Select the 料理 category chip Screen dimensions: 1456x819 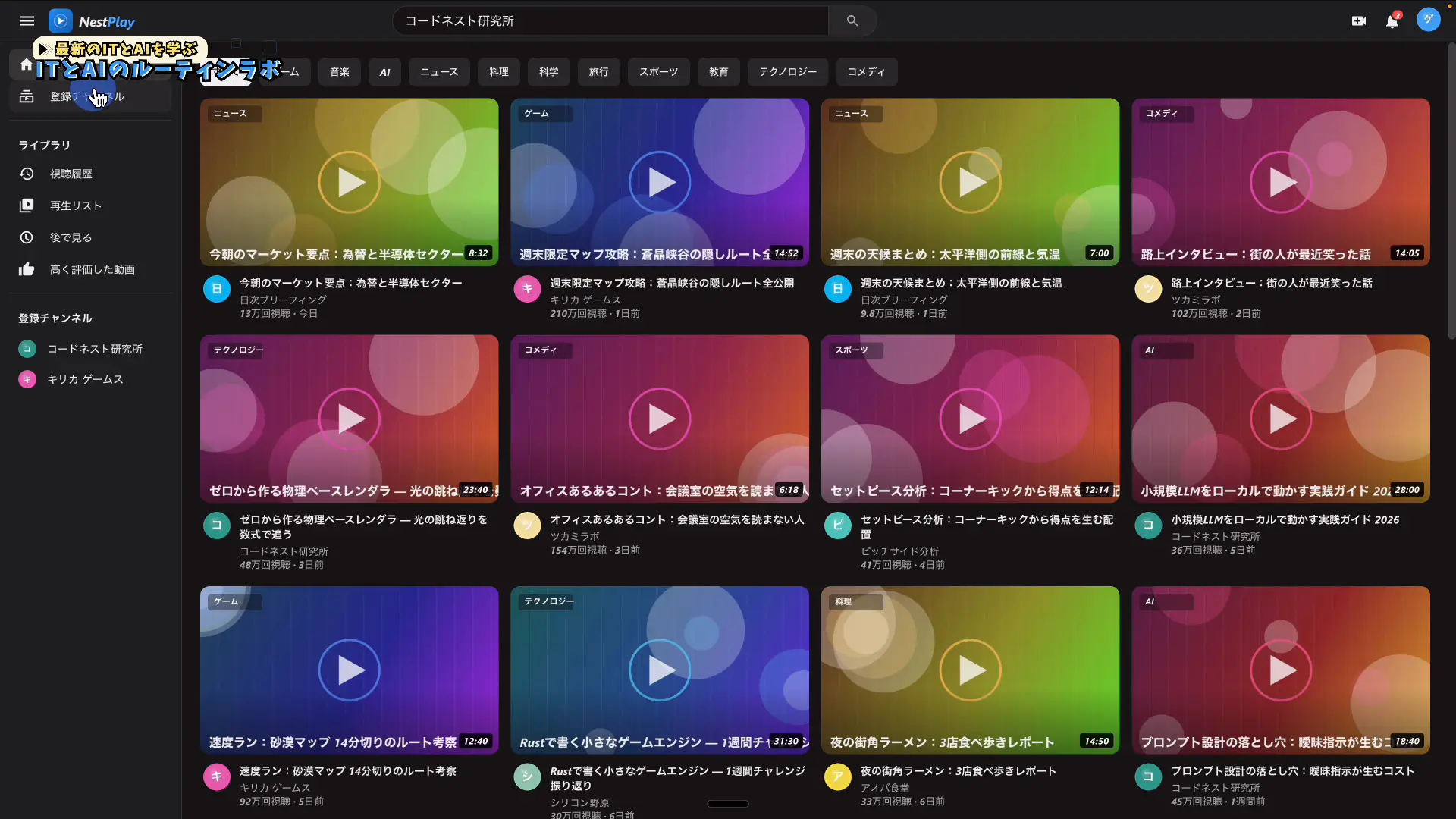(x=499, y=72)
